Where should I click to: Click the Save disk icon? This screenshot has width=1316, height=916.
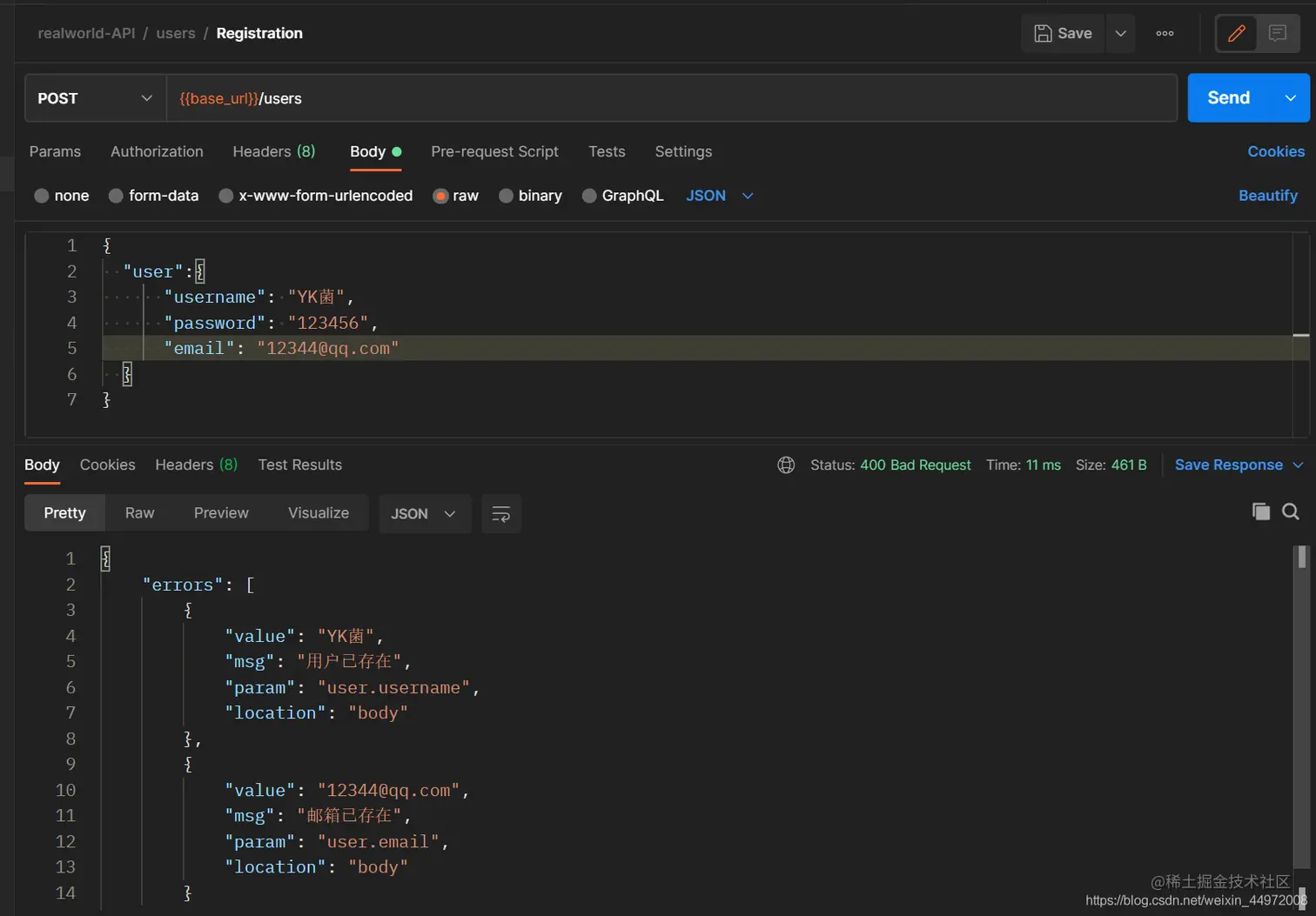tap(1043, 33)
